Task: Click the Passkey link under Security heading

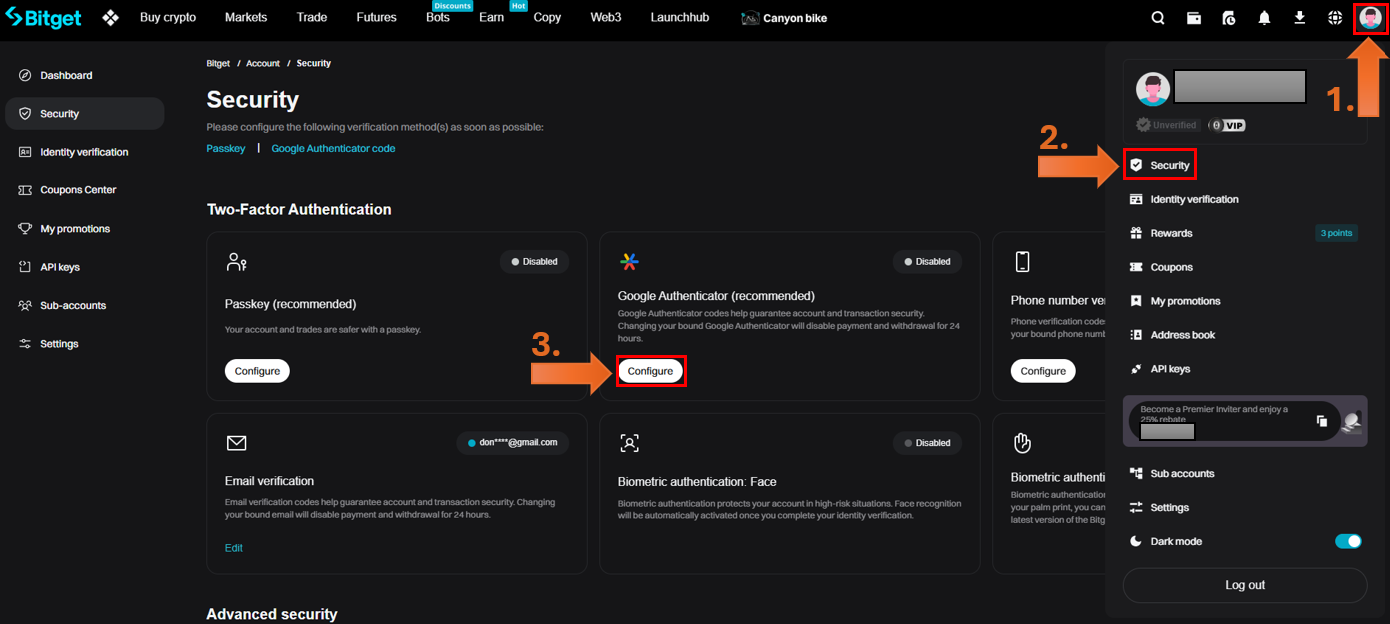Action: [226, 148]
